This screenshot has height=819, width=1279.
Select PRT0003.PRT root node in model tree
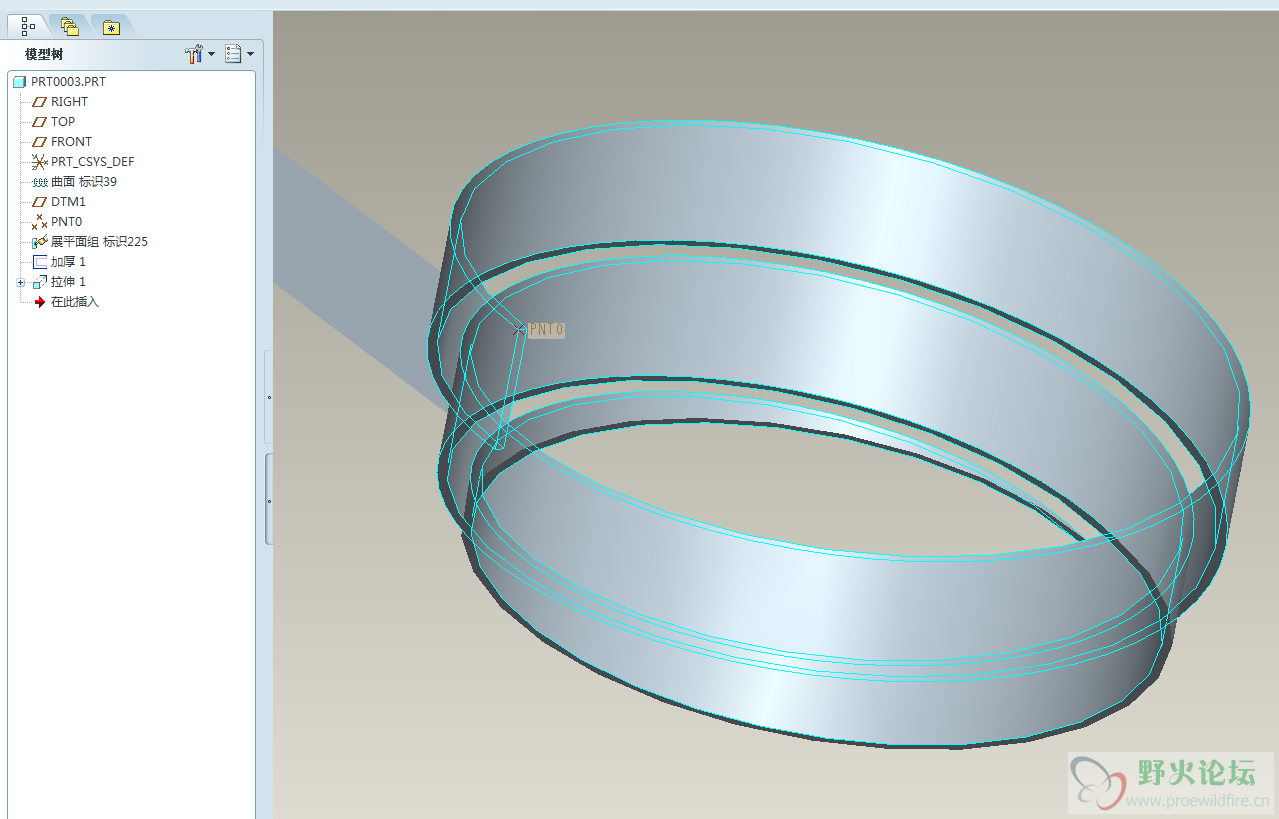pos(59,82)
